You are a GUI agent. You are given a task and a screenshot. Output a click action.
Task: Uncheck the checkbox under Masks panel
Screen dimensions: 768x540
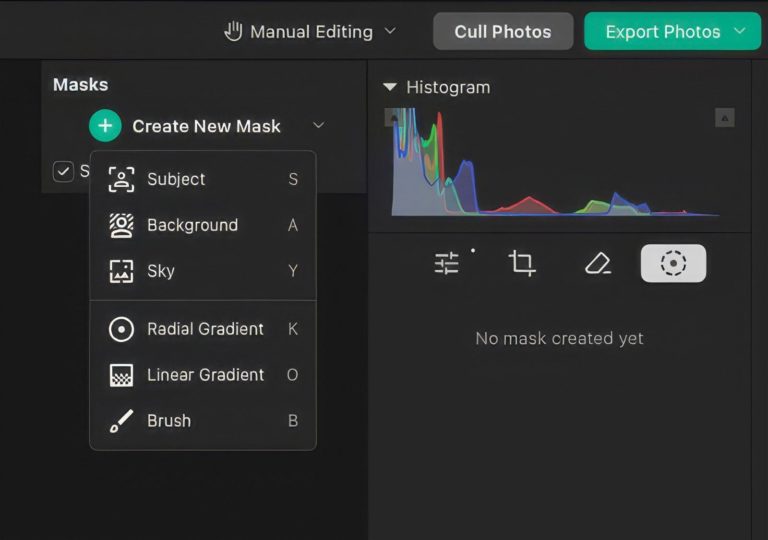[63, 172]
